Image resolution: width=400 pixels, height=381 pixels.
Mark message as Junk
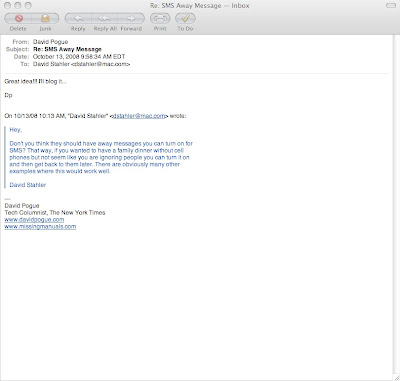pyautogui.click(x=45, y=18)
